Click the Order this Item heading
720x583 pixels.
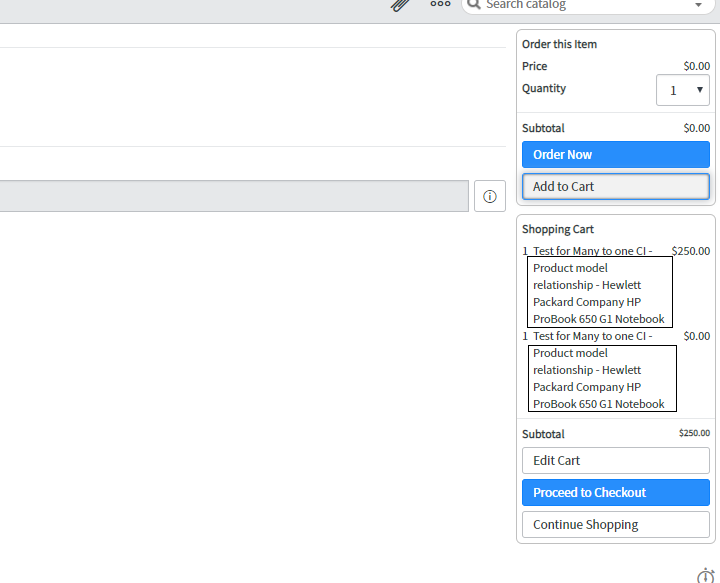(x=559, y=45)
